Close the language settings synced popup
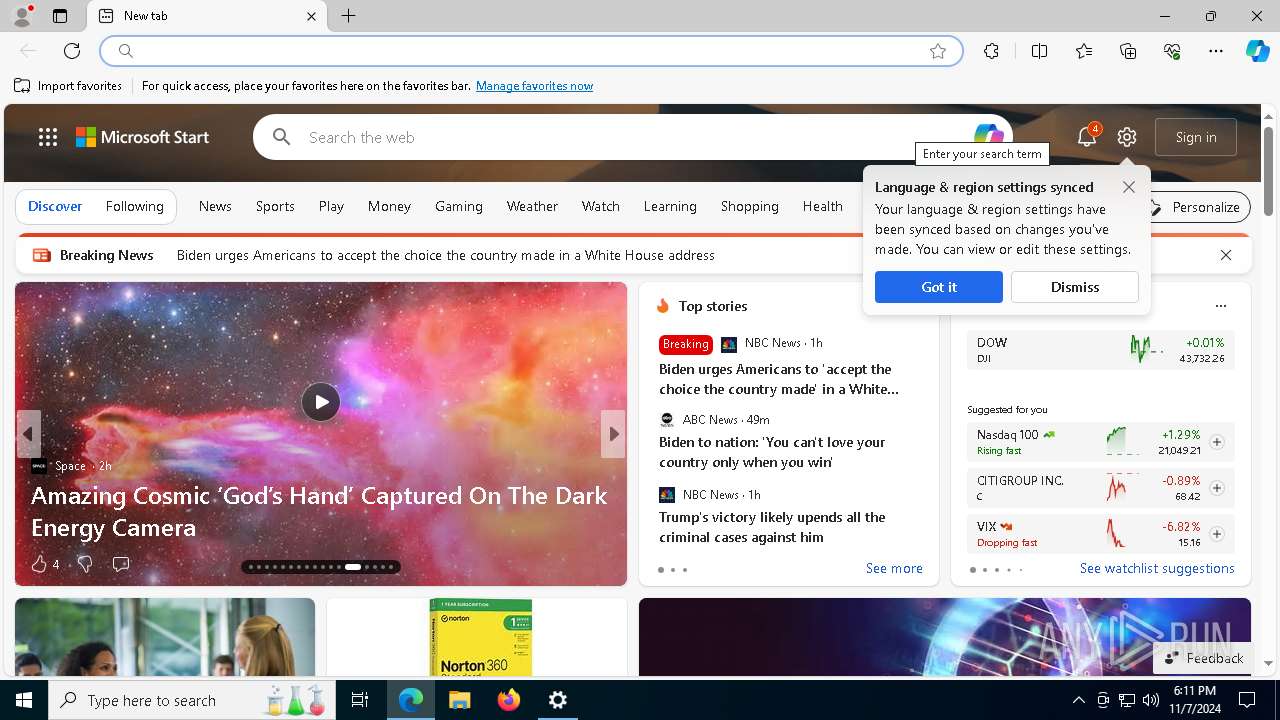The width and height of the screenshot is (1280, 720). coord(1129,187)
